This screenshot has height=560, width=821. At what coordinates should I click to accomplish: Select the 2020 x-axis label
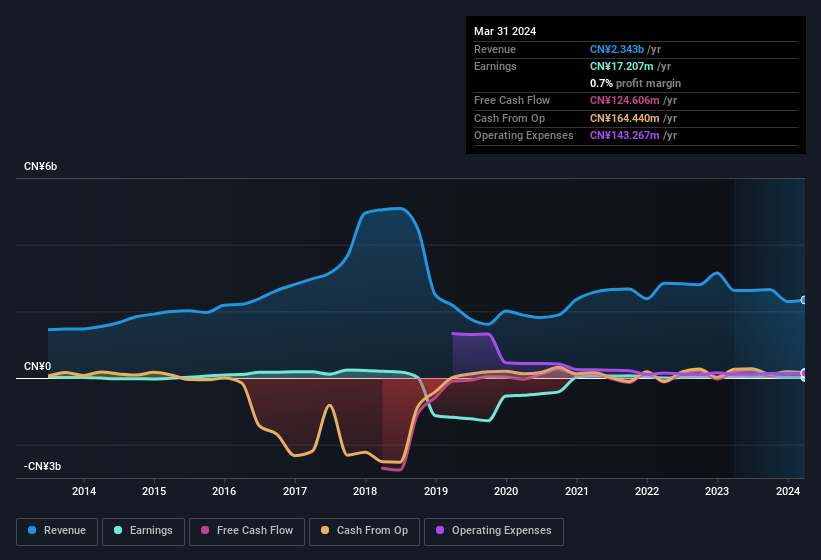[x=506, y=491]
